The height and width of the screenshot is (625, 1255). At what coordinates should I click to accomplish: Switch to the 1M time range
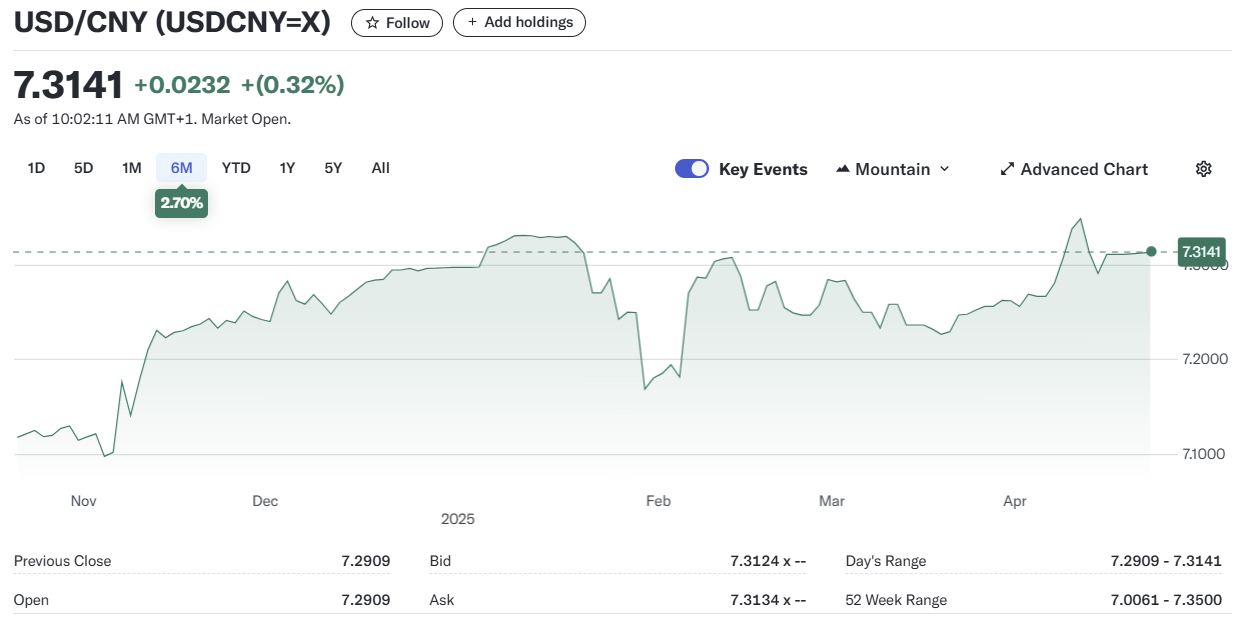131,168
